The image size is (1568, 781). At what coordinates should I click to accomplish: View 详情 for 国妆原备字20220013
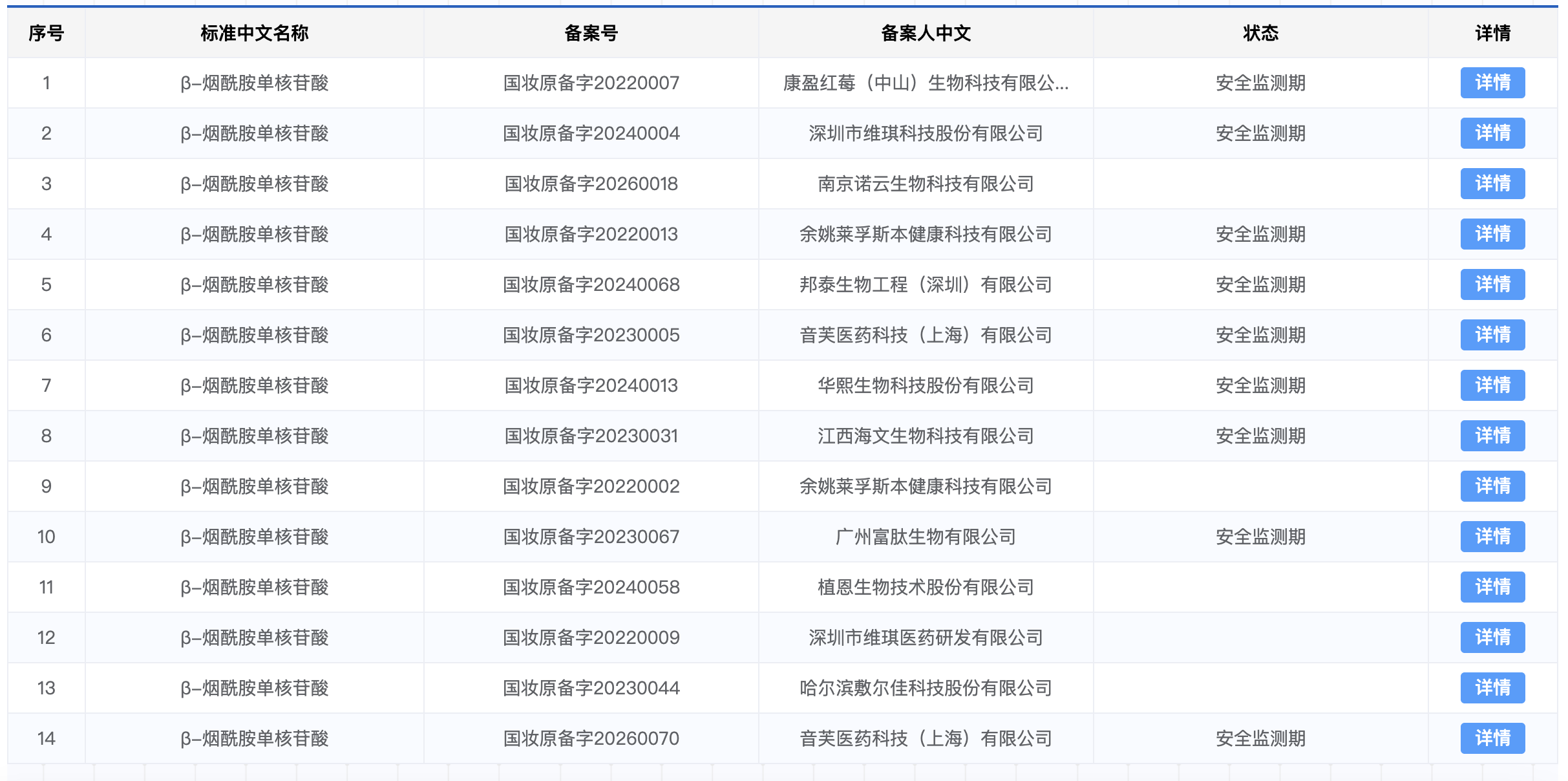coord(1492,234)
